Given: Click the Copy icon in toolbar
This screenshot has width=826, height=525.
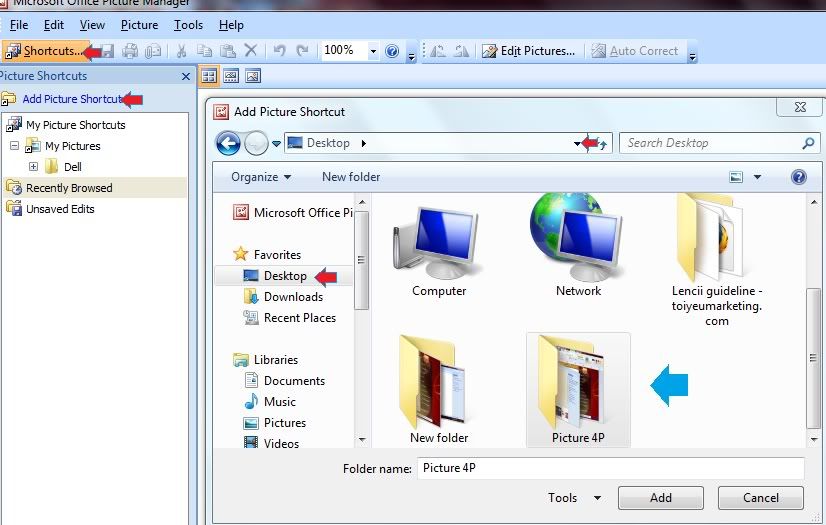Looking at the screenshot, I should pos(204,51).
